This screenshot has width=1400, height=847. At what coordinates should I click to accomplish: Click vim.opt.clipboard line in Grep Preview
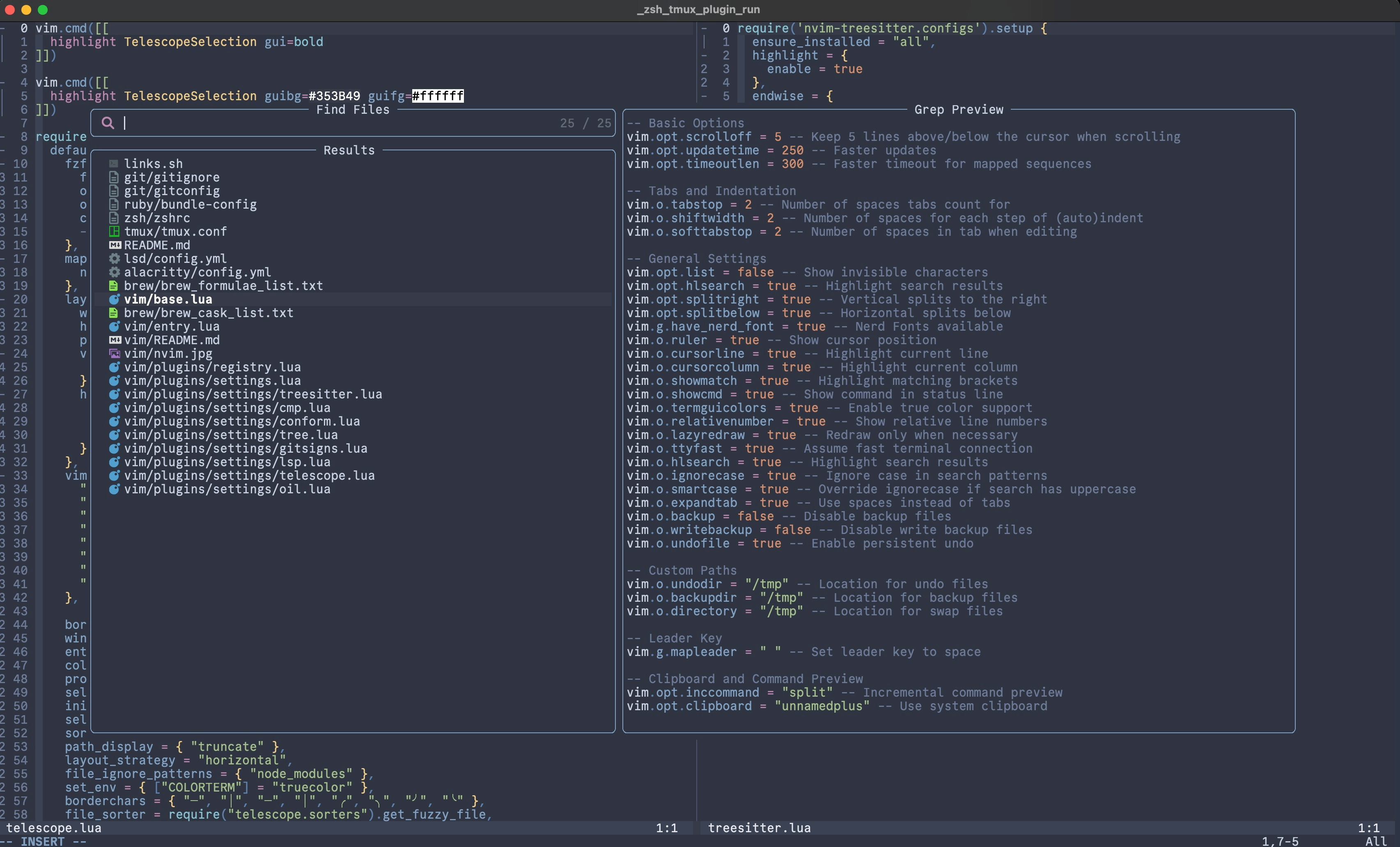[837, 706]
